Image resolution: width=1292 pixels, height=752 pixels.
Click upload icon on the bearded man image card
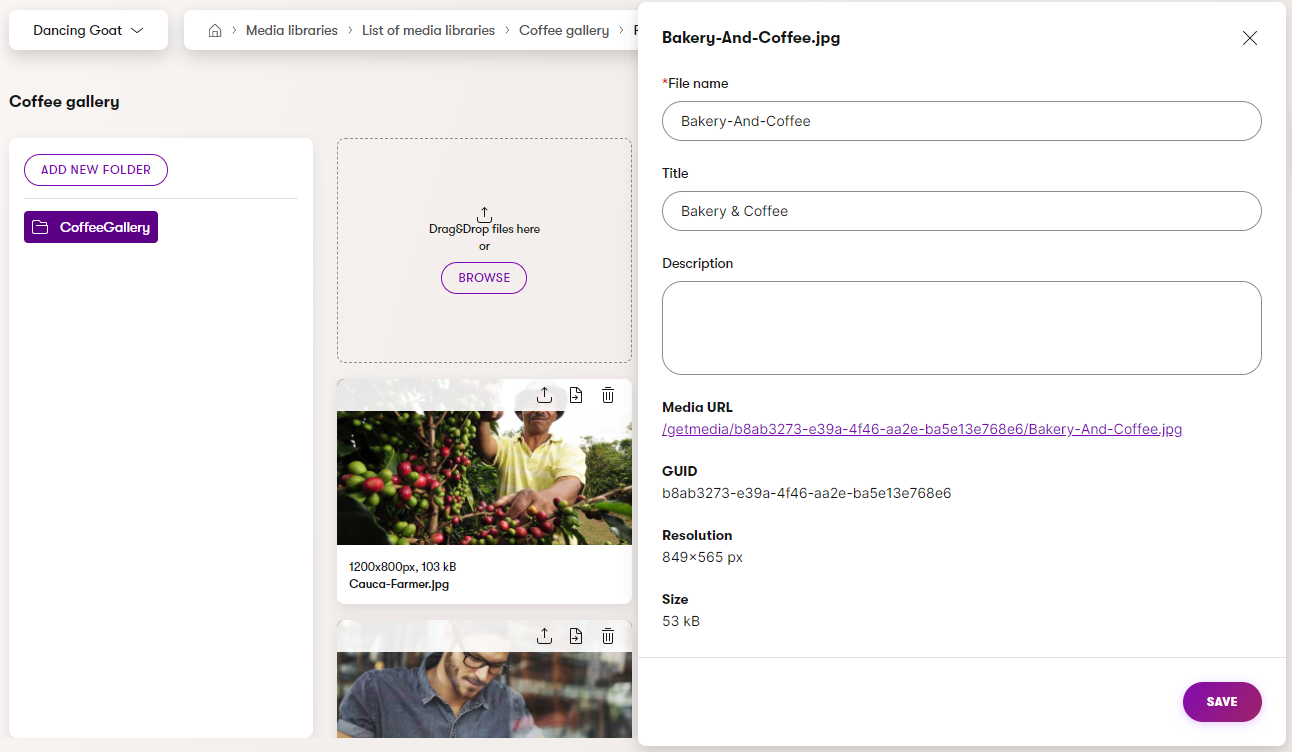(x=544, y=636)
